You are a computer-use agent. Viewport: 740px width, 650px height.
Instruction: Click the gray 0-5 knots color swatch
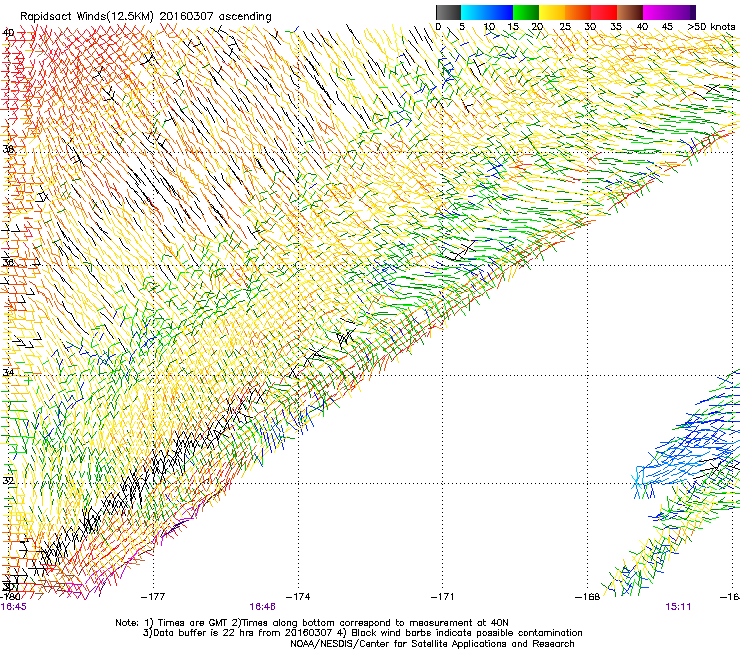pyautogui.click(x=448, y=12)
